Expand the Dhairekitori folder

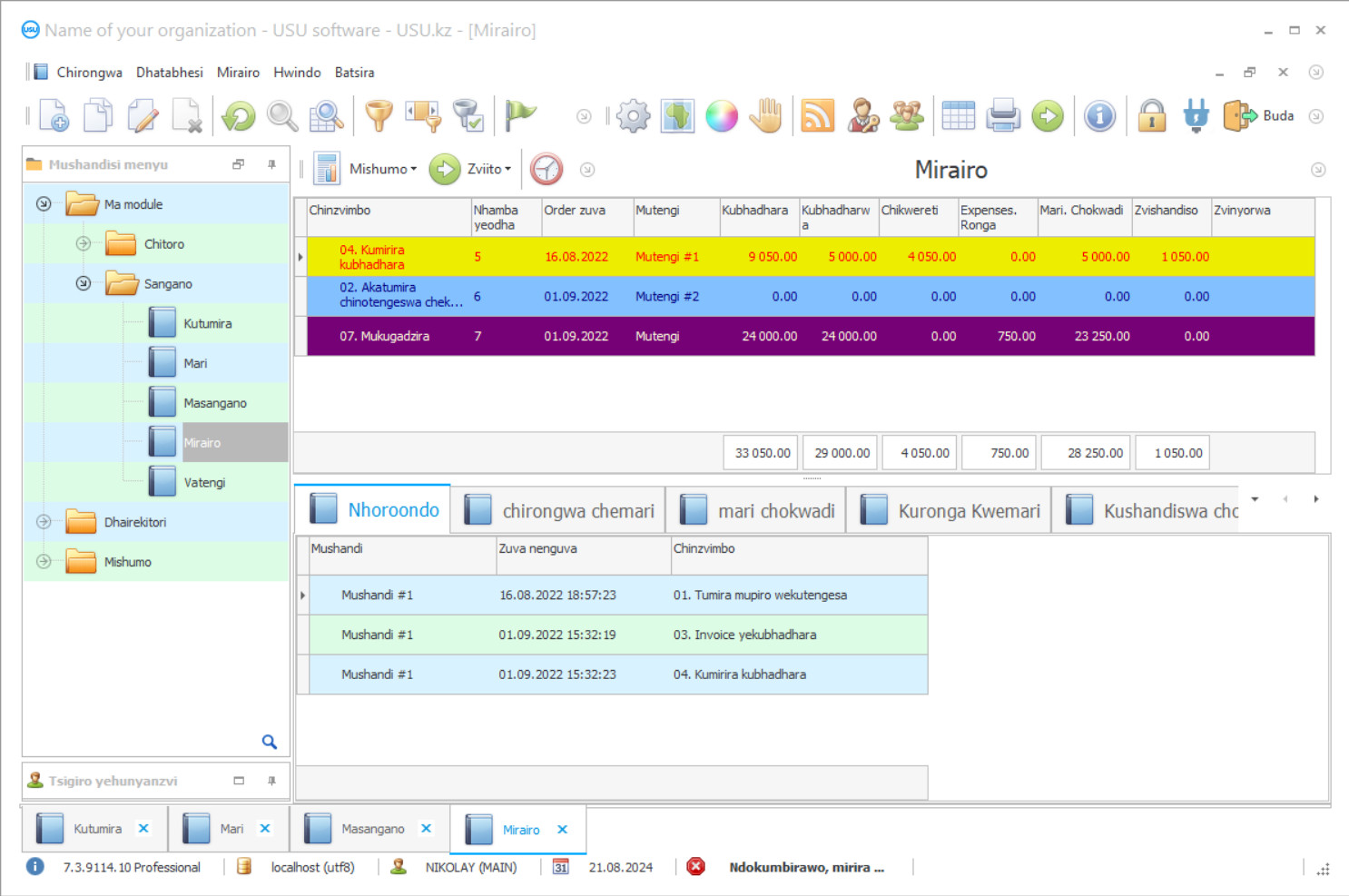click(x=43, y=521)
